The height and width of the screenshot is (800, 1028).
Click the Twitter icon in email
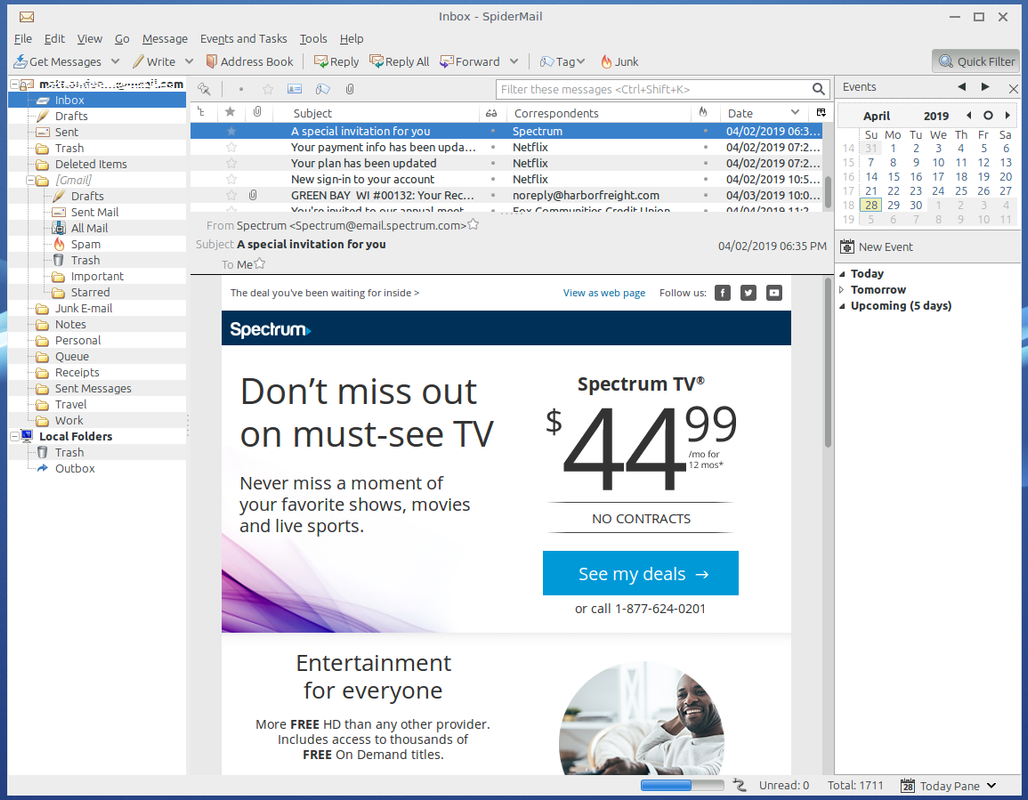click(748, 293)
